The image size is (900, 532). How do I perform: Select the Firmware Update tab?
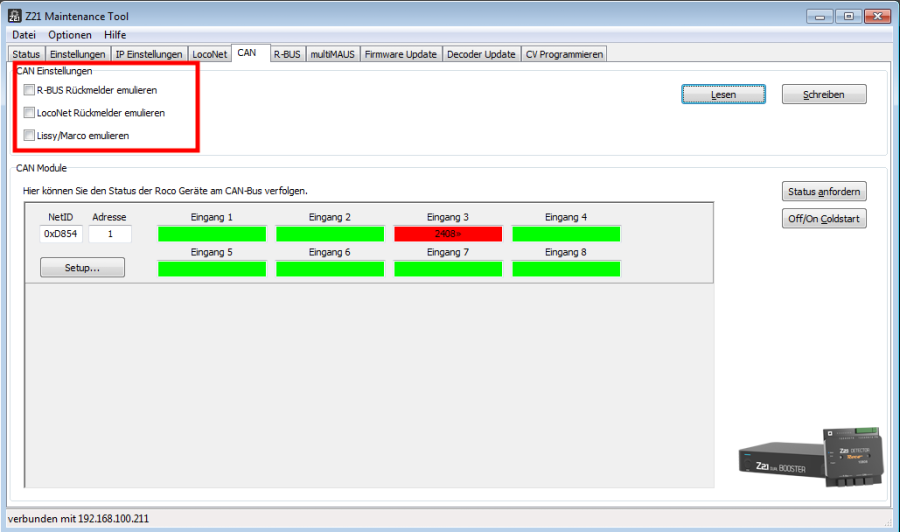pos(400,54)
